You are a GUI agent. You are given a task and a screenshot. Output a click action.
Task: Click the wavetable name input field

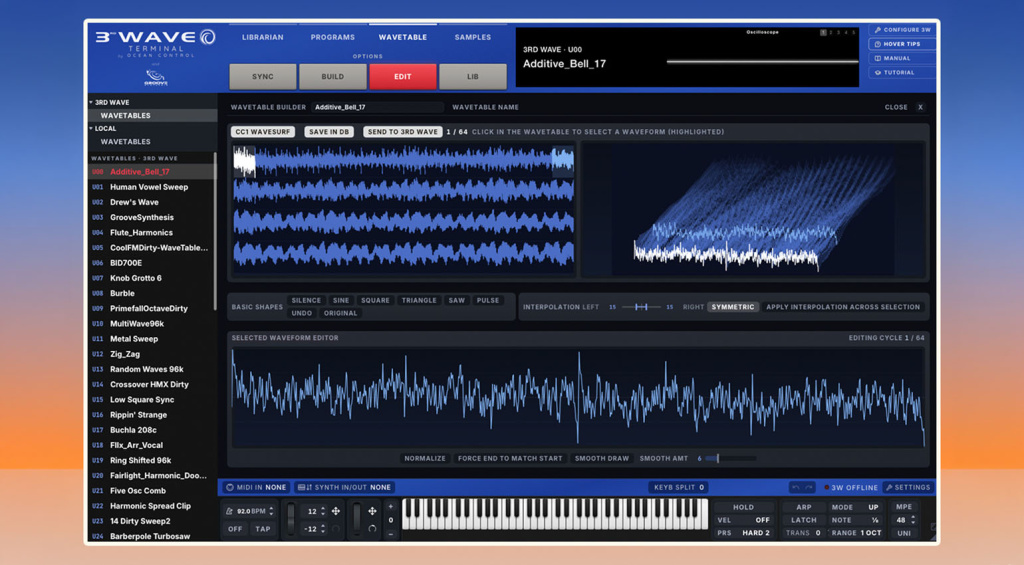tap(377, 107)
